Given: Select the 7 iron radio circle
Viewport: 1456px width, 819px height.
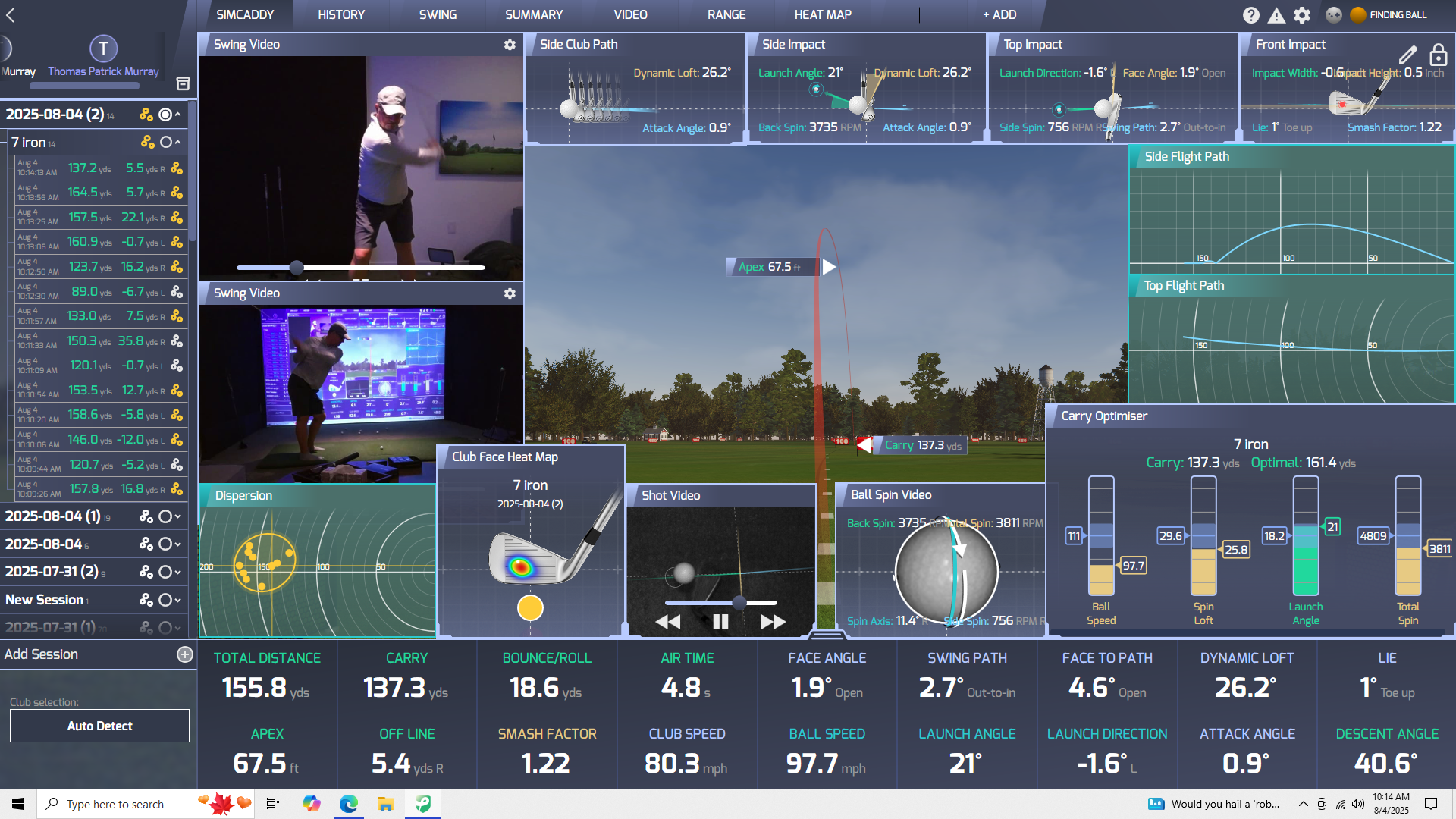Looking at the screenshot, I should tap(166, 142).
